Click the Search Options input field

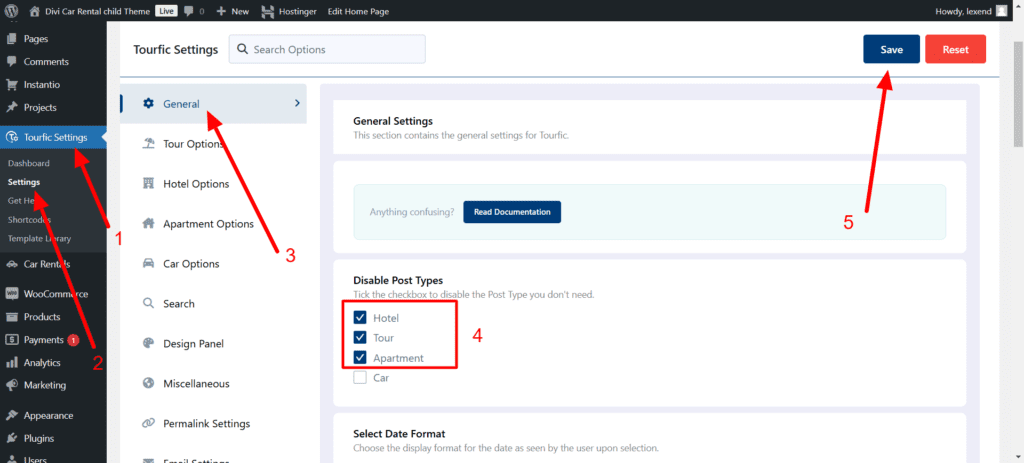point(327,49)
